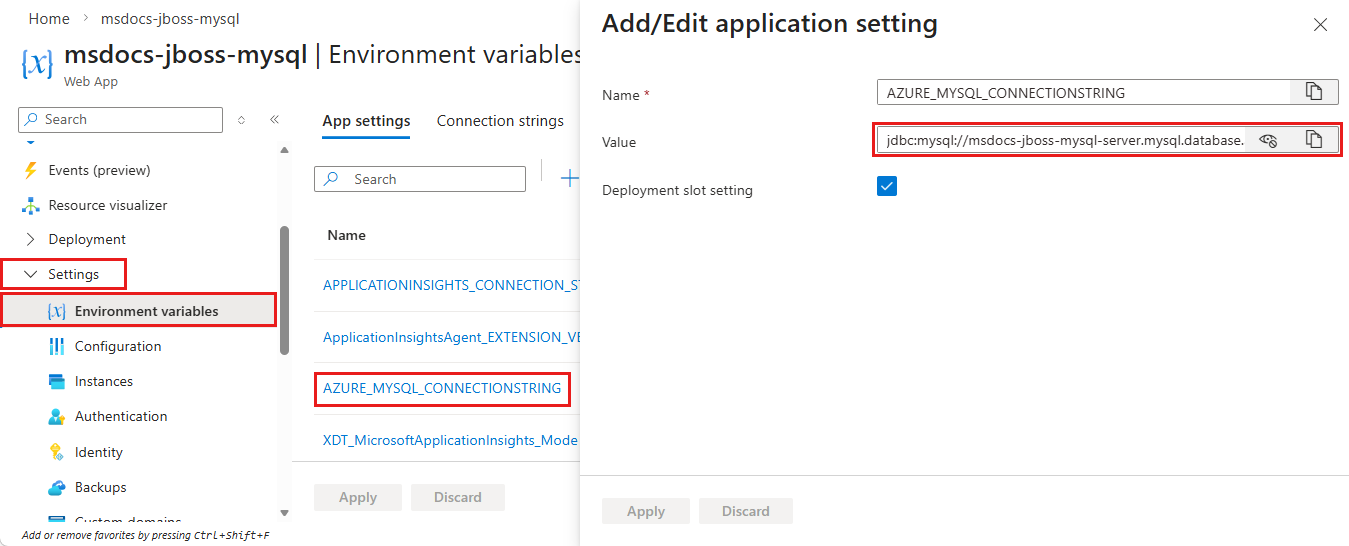
Task: Click the Name column header
Action: 346,236
